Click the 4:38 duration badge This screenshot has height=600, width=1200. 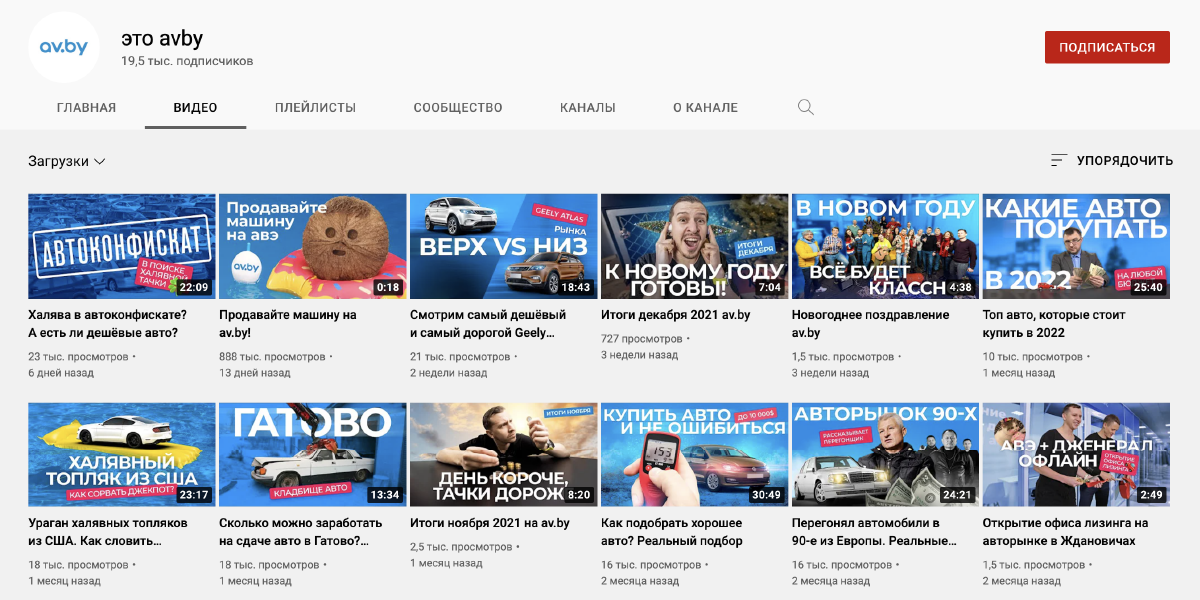tap(961, 288)
